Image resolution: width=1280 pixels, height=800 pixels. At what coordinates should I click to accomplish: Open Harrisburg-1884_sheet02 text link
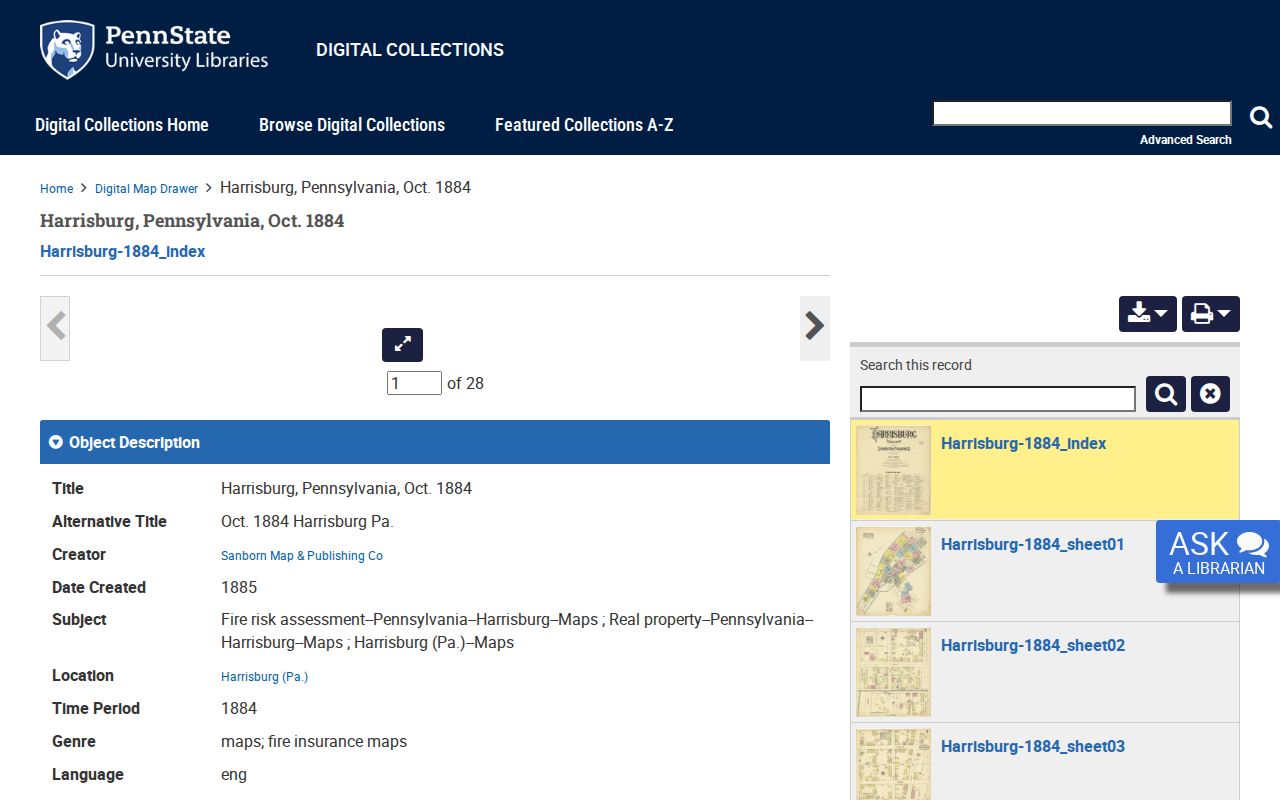click(x=1032, y=646)
